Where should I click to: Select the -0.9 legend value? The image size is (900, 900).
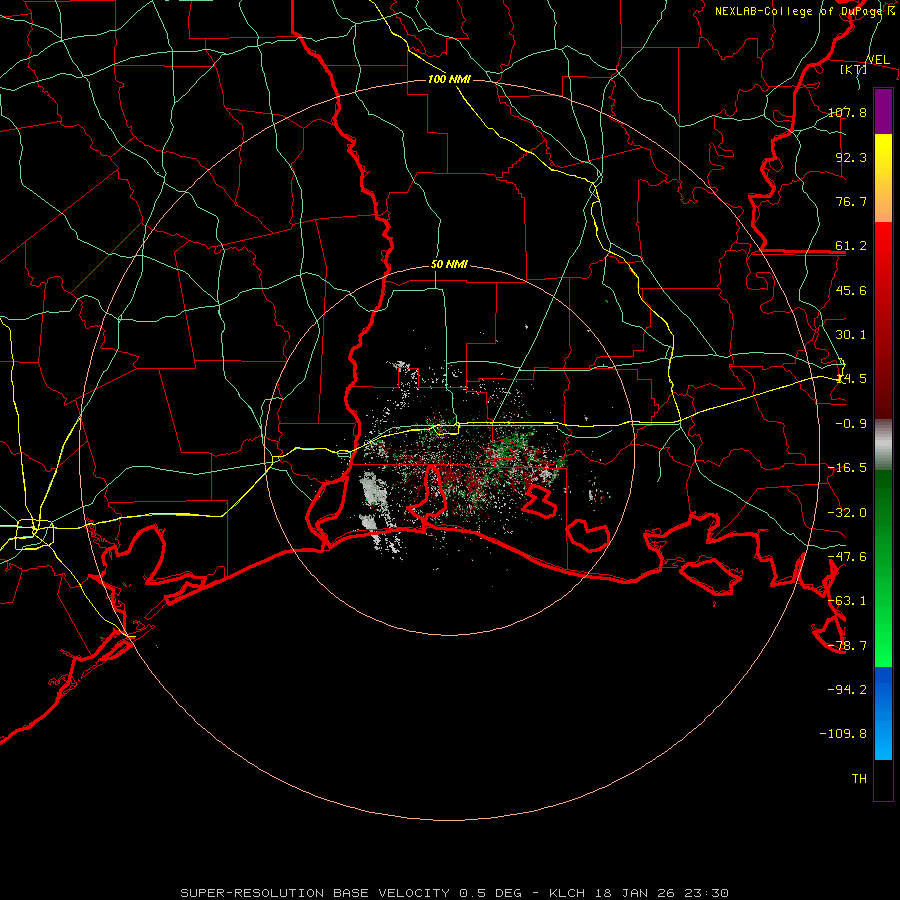(851, 424)
